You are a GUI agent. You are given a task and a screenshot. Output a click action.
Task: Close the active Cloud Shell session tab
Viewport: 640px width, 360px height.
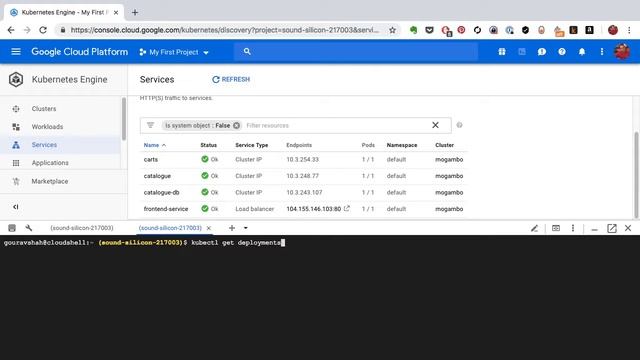click(x=209, y=228)
